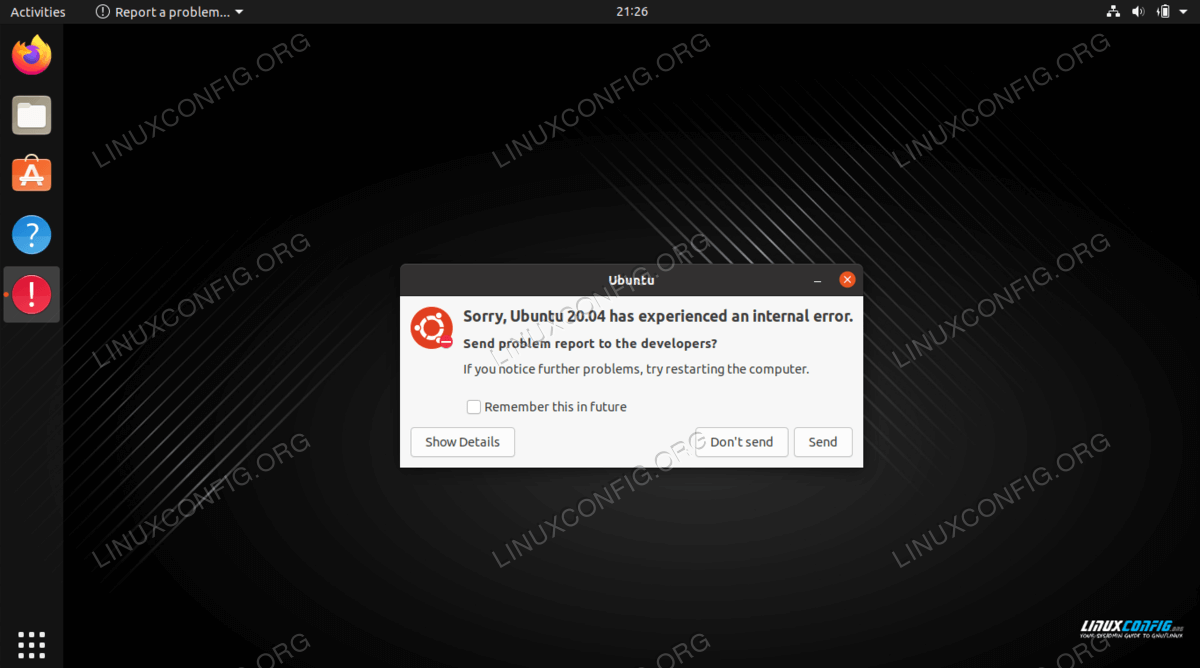Screen dimensions: 1200x668
Task: Click the network status icon
Action: pyautogui.click(x=1114, y=12)
